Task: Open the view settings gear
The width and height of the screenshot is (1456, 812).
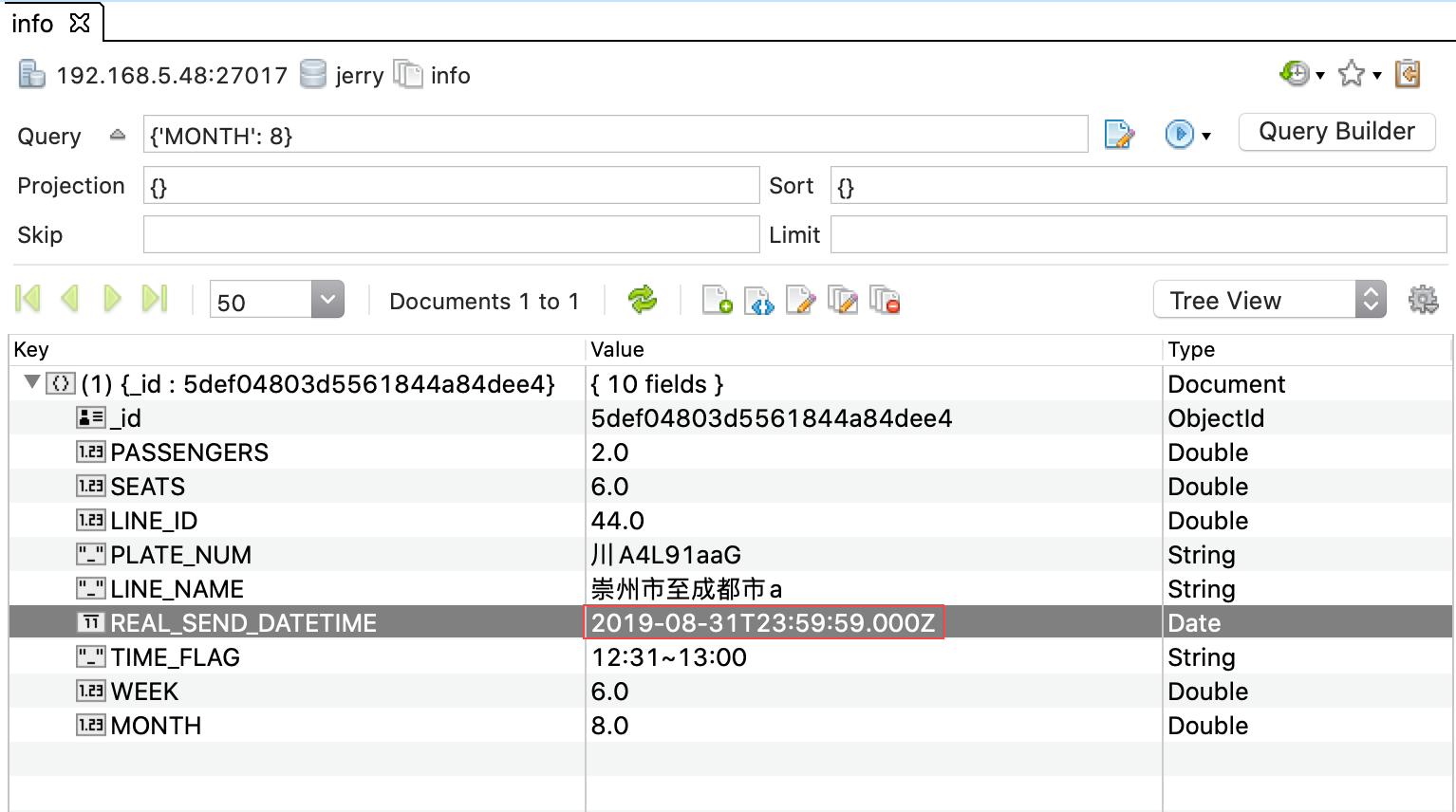Action: tap(1423, 300)
